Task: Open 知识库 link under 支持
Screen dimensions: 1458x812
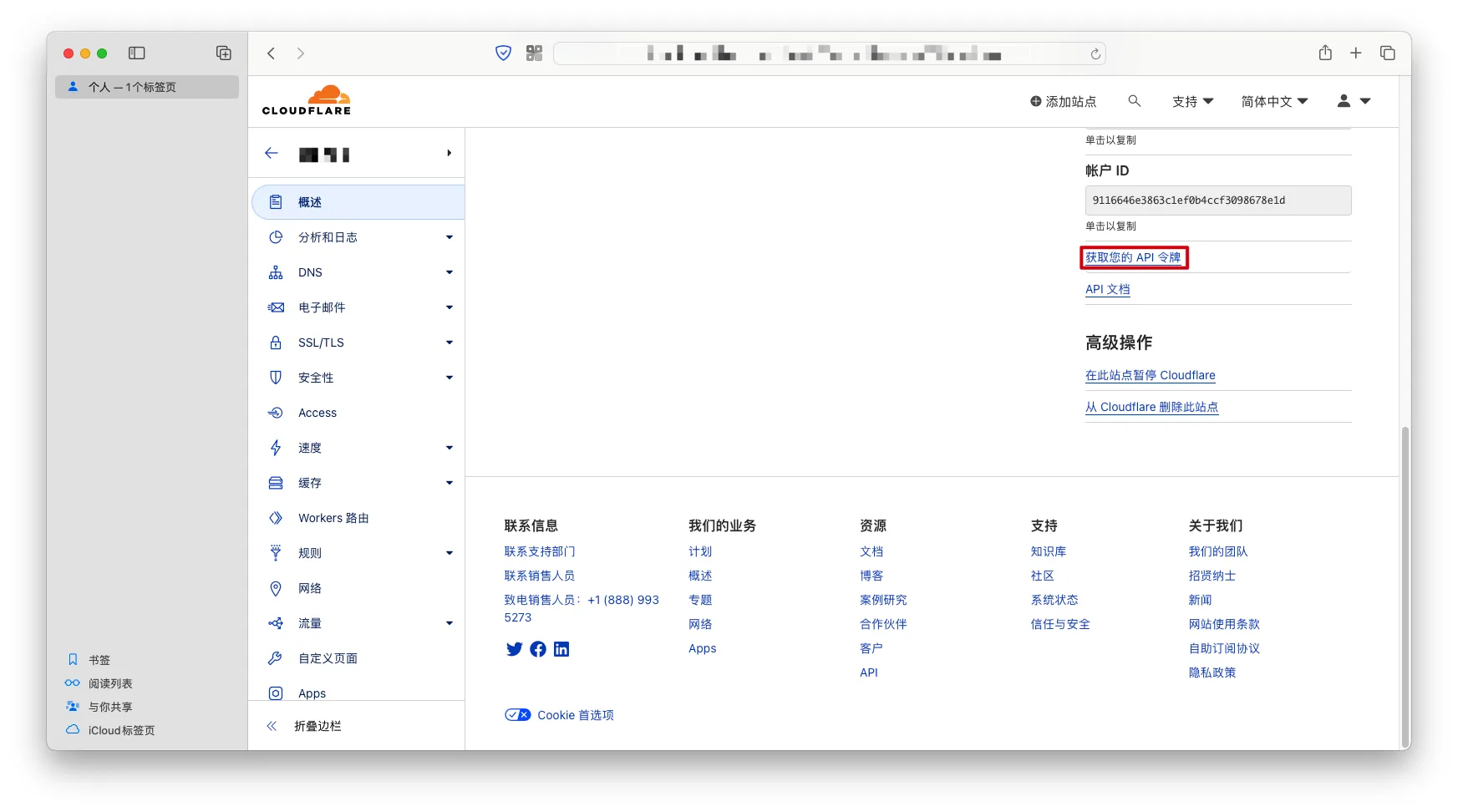Action: click(1049, 551)
